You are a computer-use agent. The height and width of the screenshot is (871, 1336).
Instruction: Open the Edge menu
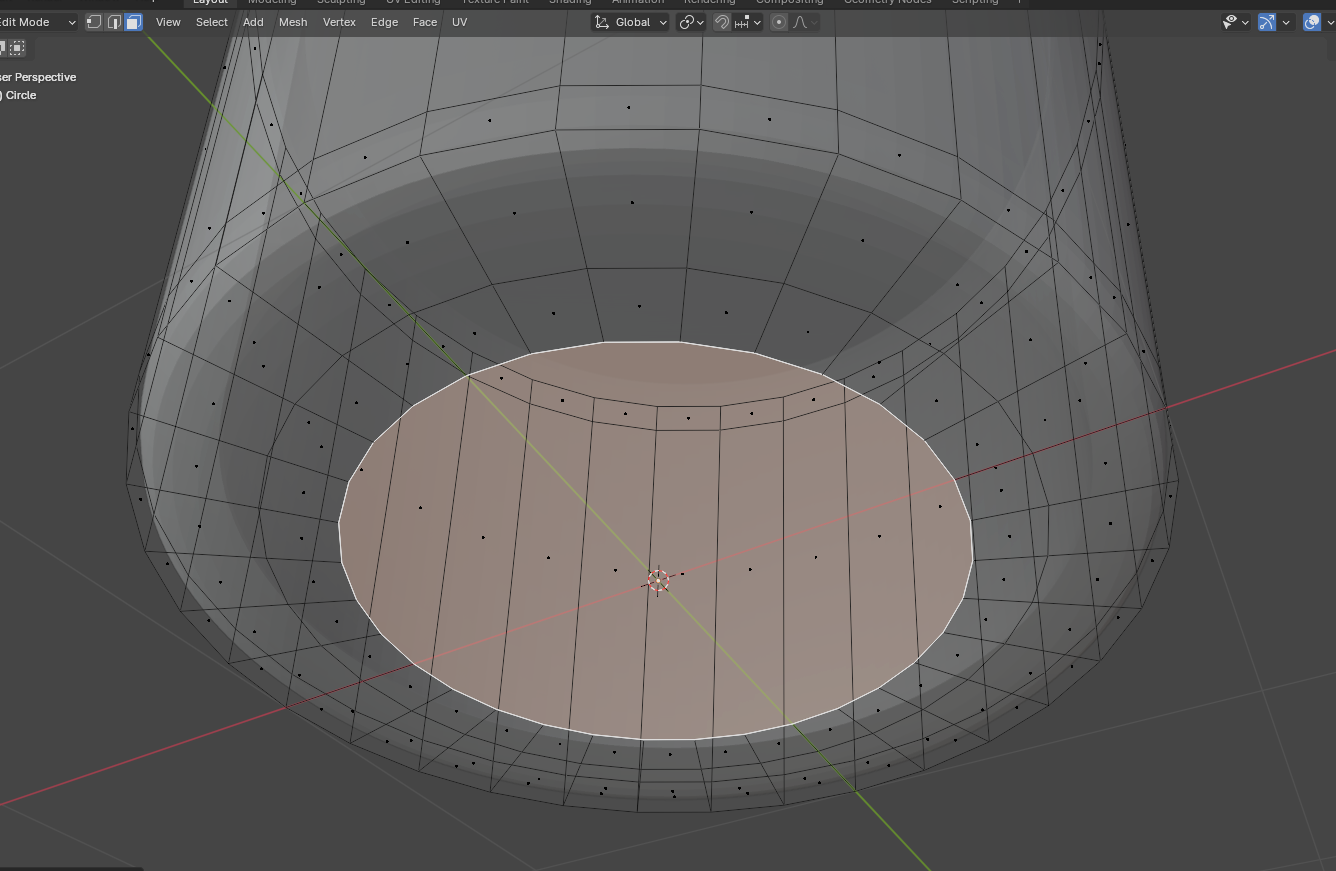tap(384, 22)
